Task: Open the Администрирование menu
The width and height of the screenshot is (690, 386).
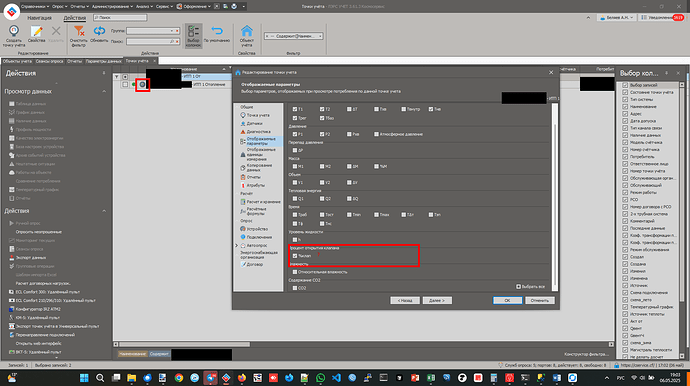Action: pos(112,6)
